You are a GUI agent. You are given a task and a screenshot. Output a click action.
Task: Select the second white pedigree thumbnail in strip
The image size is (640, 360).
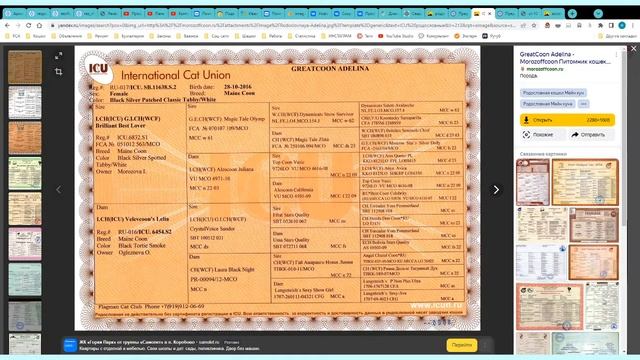point(25,102)
